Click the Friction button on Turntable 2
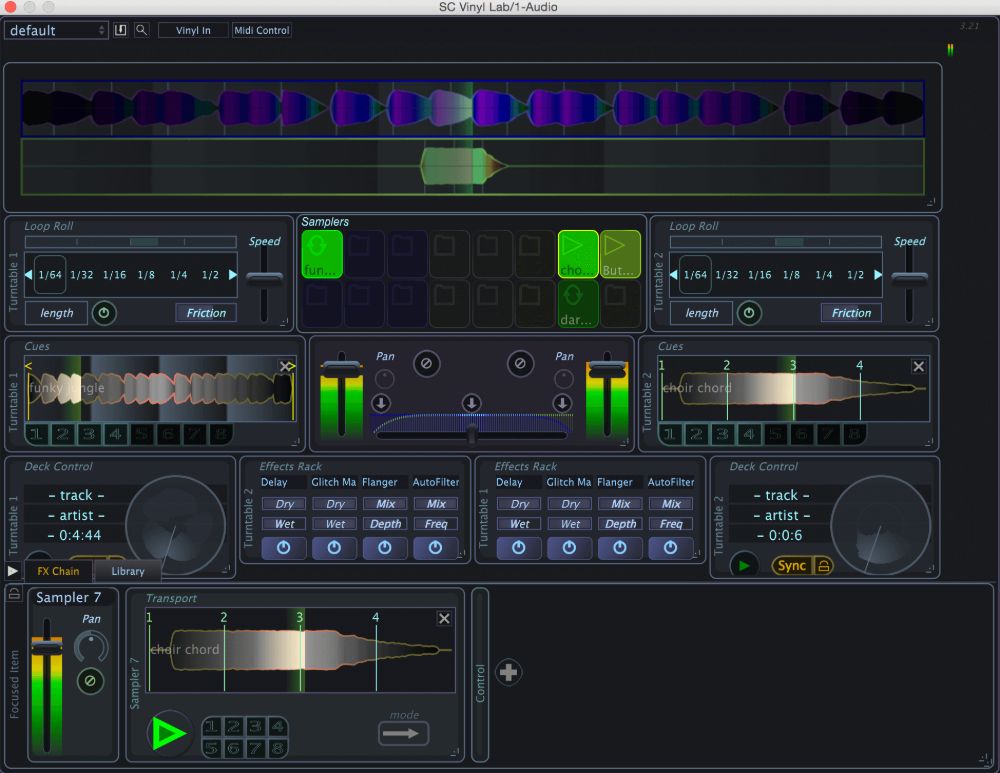This screenshot has height=773, width=1000. pyautogui.click(x=851, y=313)
